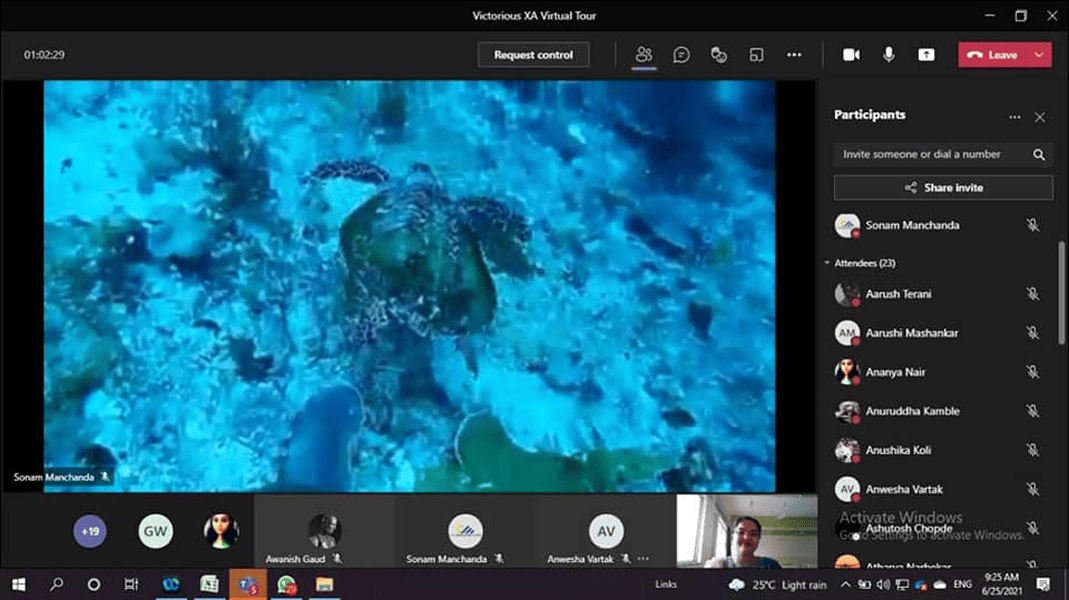Viewport: 1069px width, 600px height.
Task: Click the muted mic icon beside Anuruddha Kamble
Action: pyautogui.click(x=1033, y=411)
